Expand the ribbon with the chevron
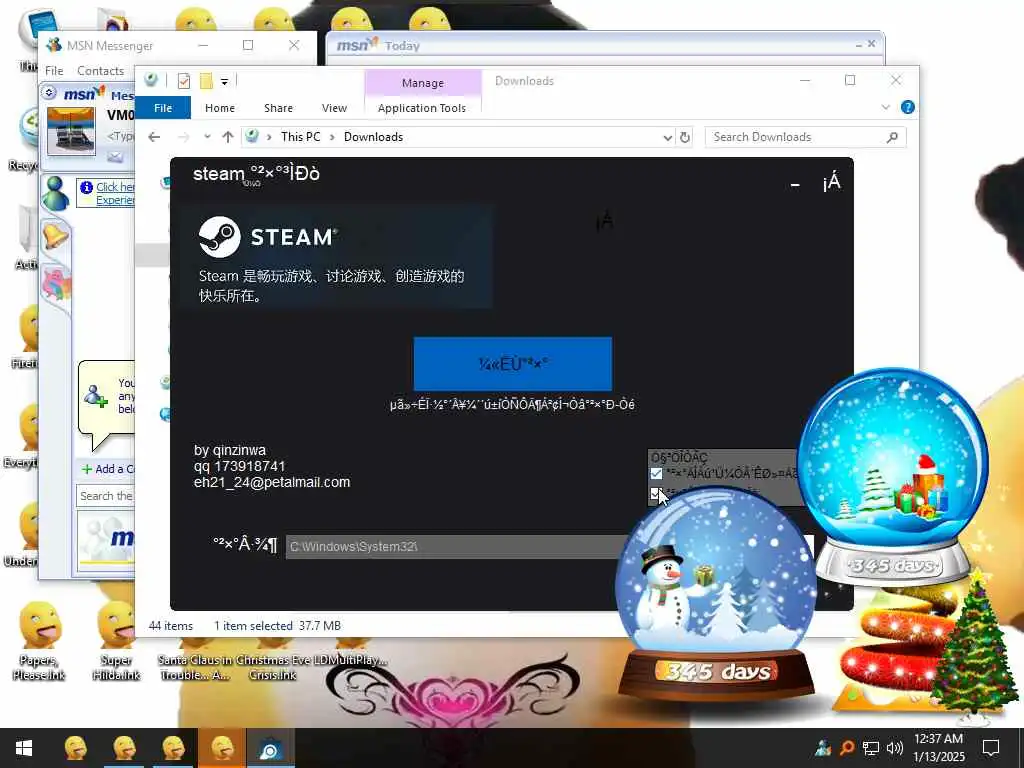 (x=886, y=107)
